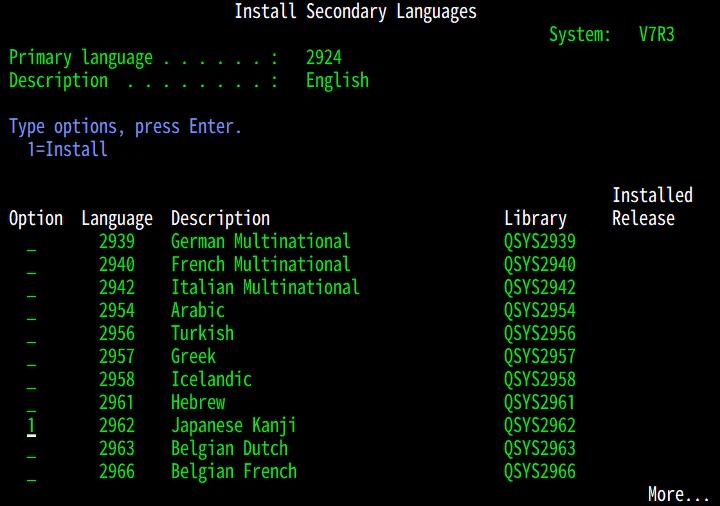Click library name QSYS2961
Screen dimensions: 720x506
540,402
